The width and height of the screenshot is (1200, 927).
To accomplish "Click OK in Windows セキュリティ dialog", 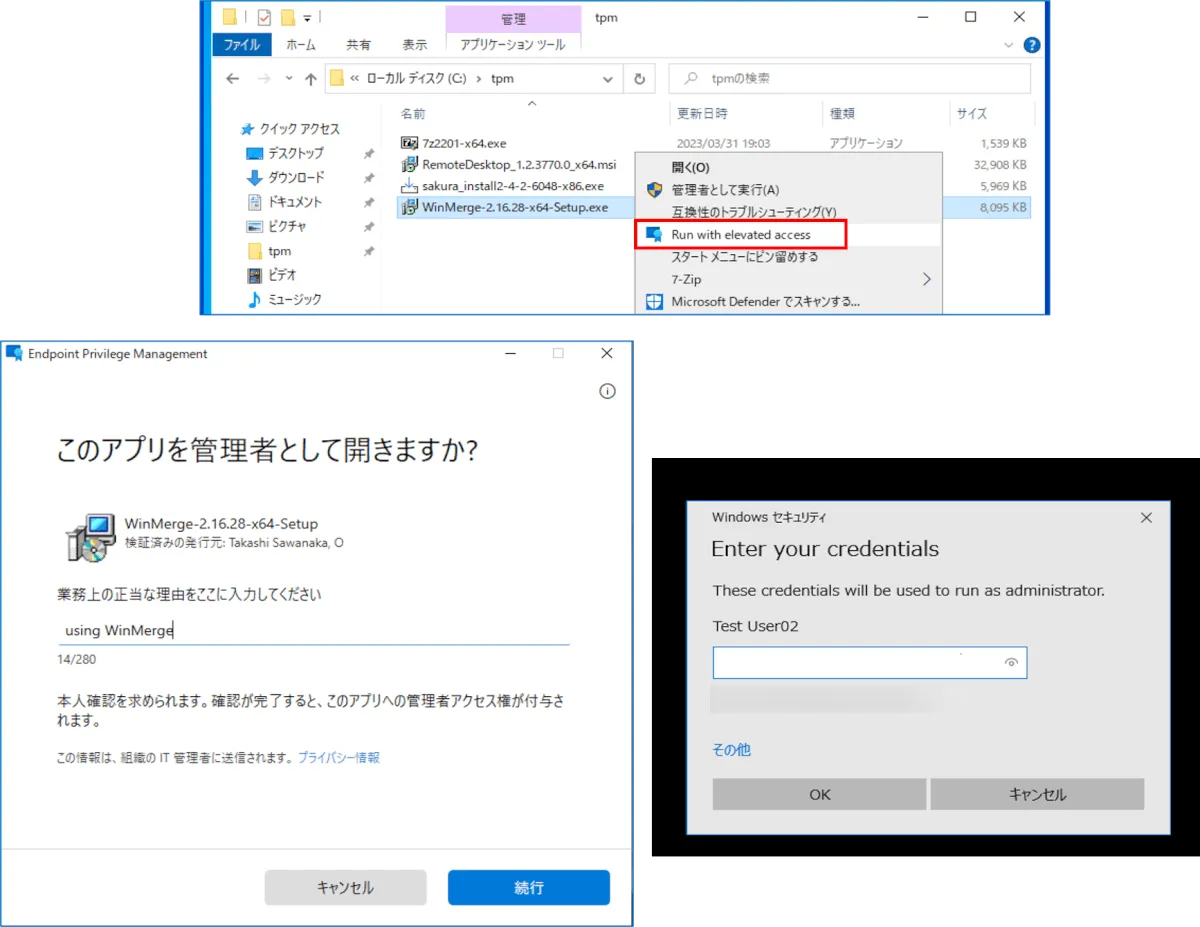I will 819,794.
